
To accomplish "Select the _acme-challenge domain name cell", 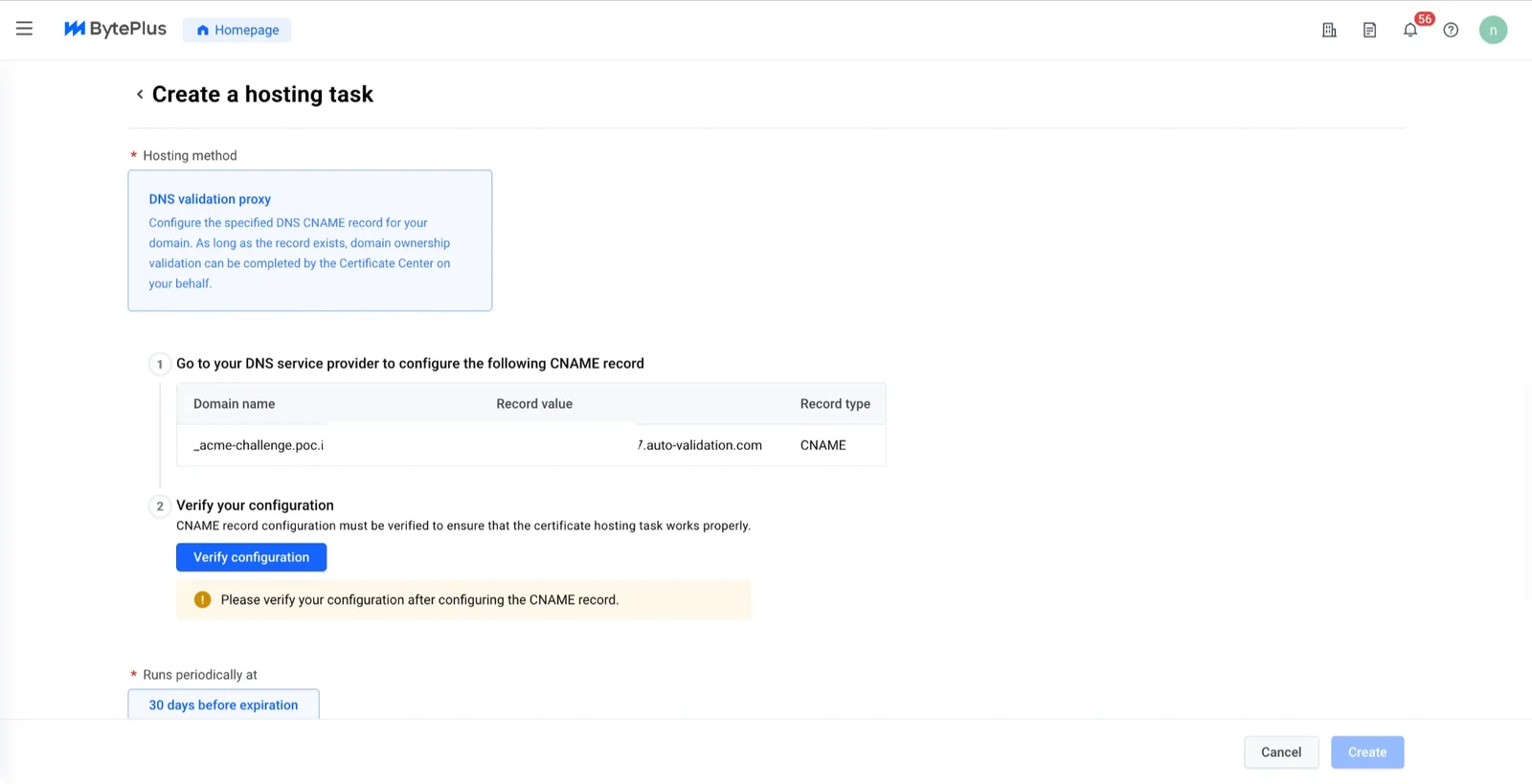I will [x=259, y=445].
